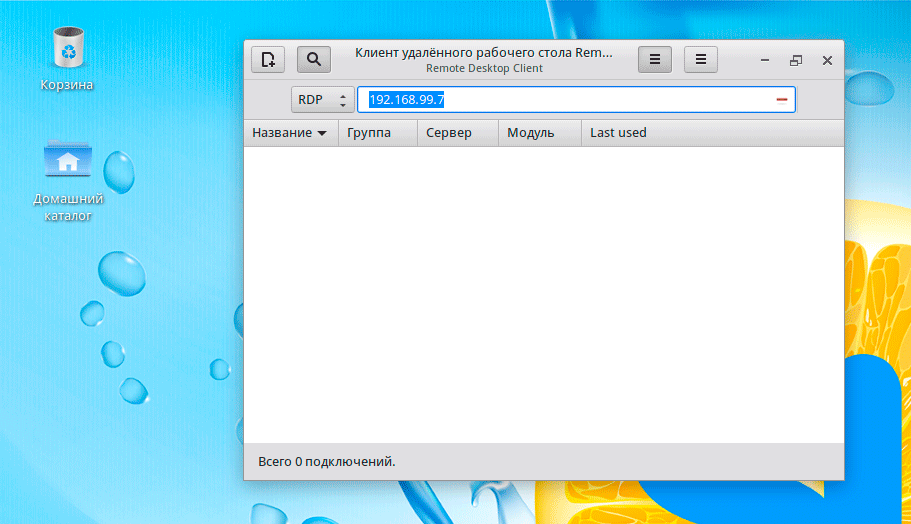Open the Домашний каталог folder
Viewport: 911px width, 524px height.
[x=68, y=162]
